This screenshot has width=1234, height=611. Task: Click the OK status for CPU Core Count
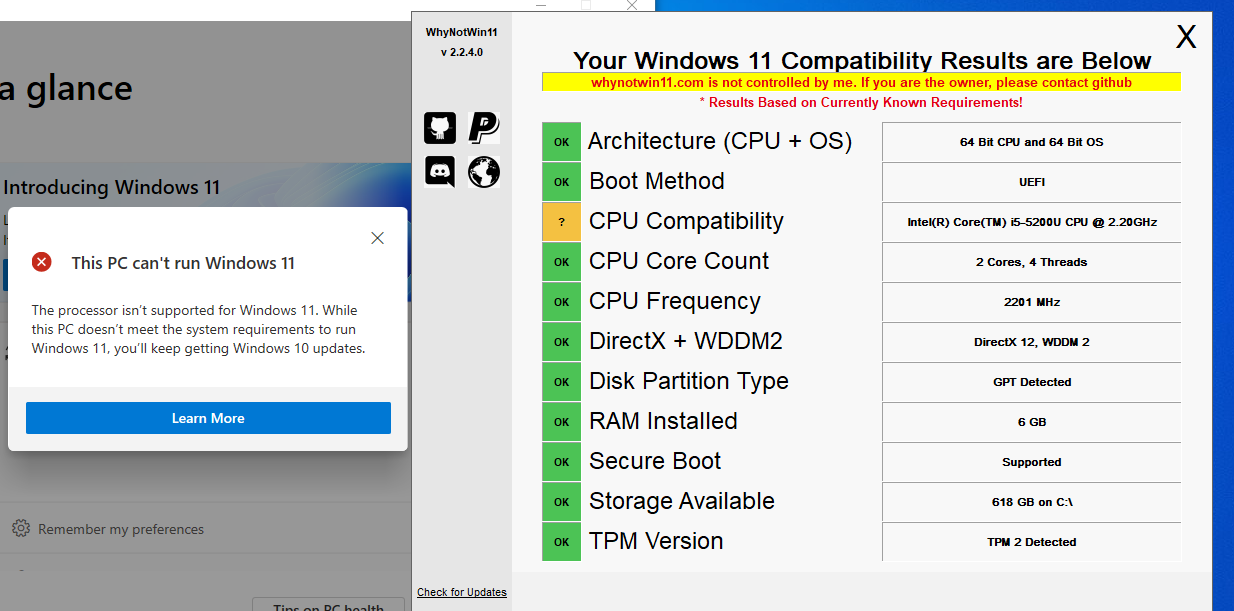562,262
